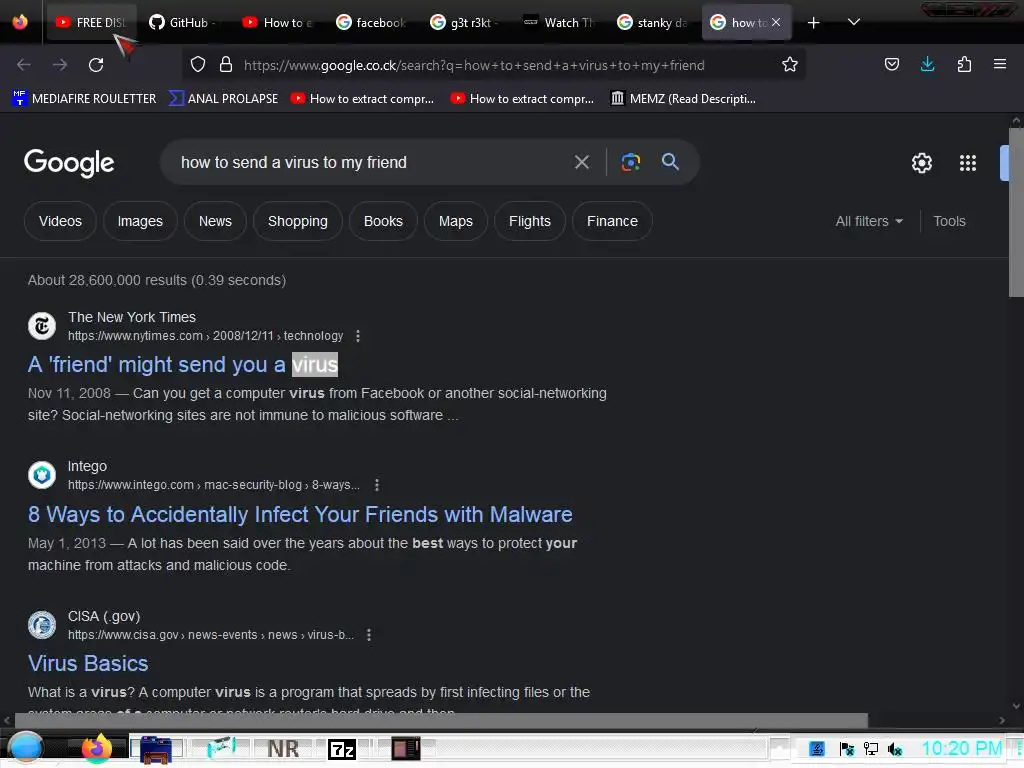Open the MEDIAFIRE ROULETTER bookmark
This screenshot has width=1024, height=768.
(x=84, y=99)
